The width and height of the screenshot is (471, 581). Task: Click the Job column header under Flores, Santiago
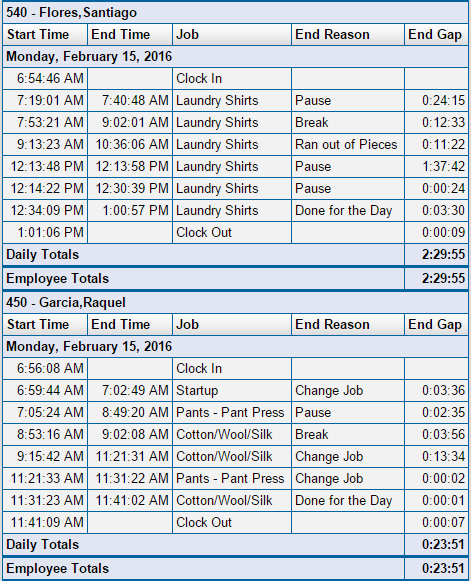coord(232,34)
